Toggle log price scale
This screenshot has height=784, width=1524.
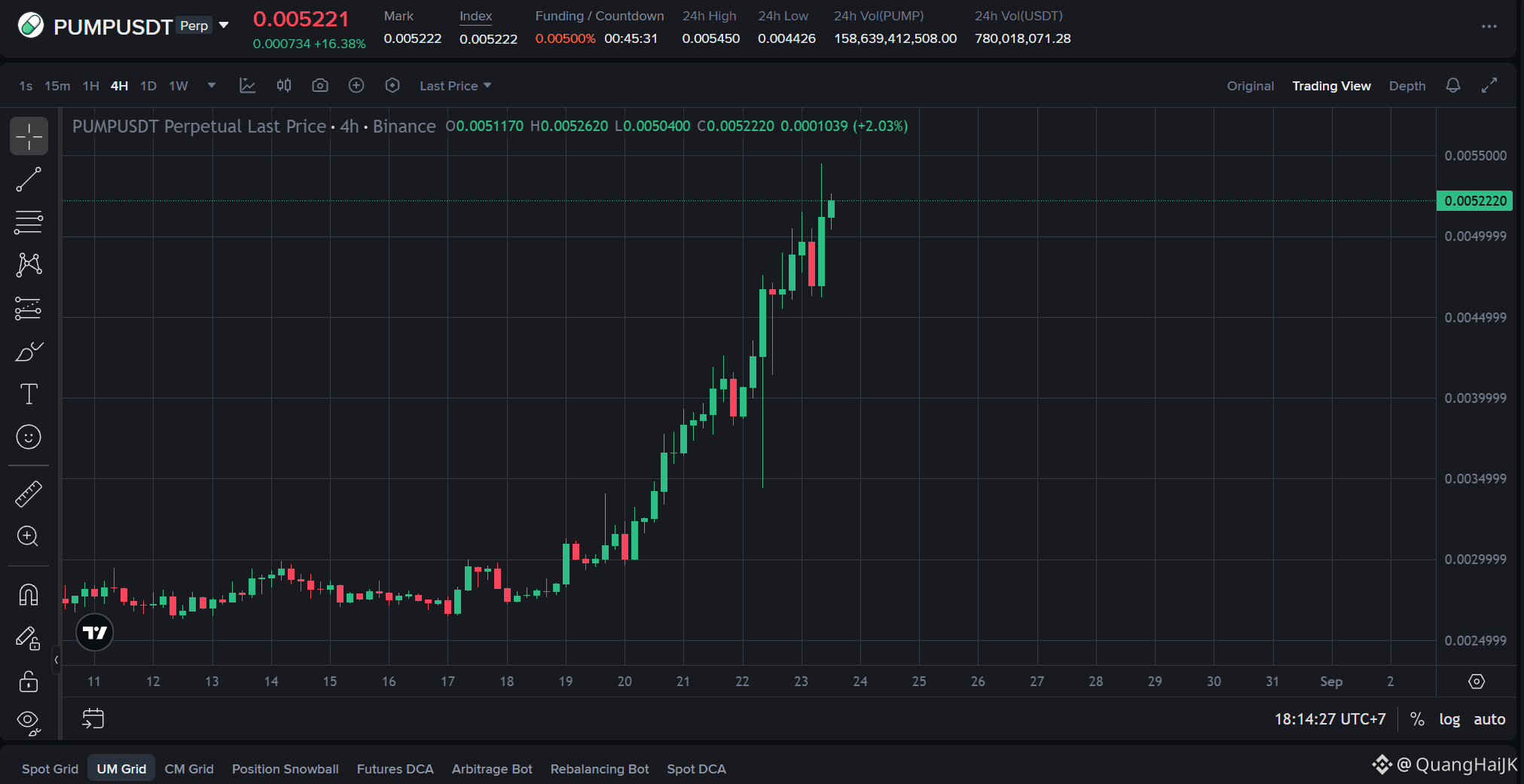tap(1449, 719)
